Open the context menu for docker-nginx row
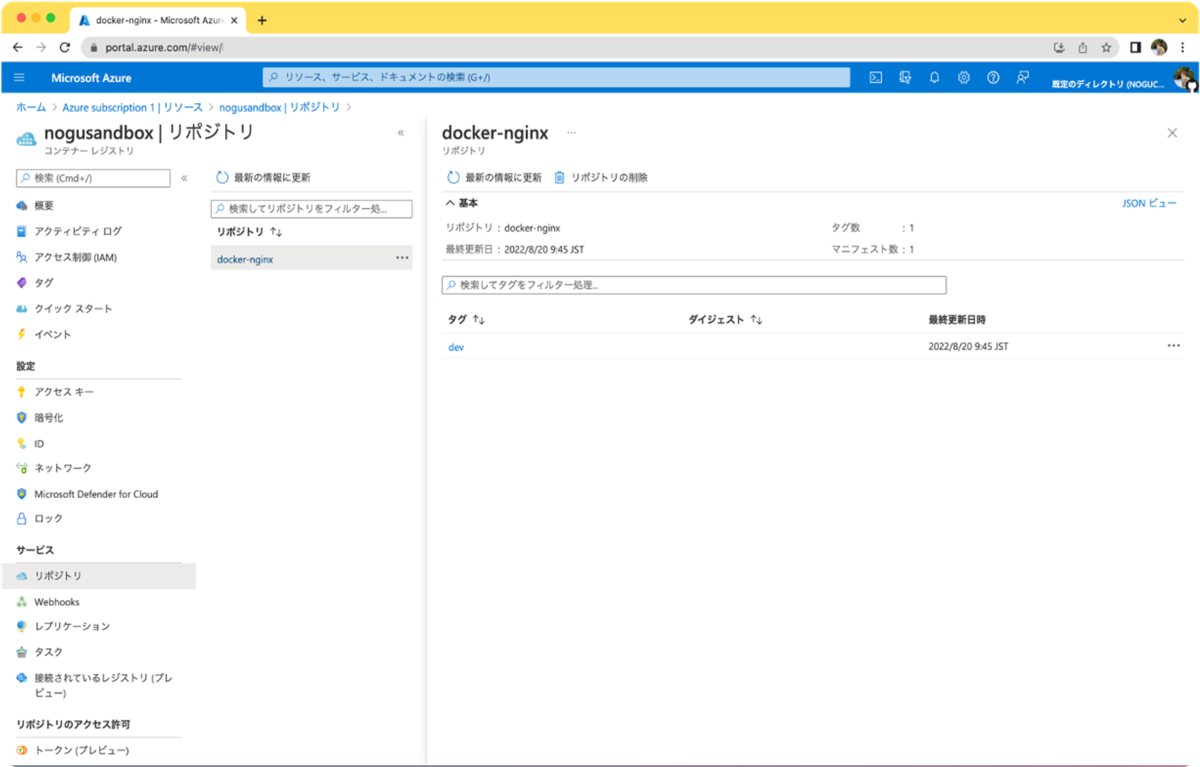Image resolution: width=1200 pixels, height=767 pixels. click(x=402, y=258)
